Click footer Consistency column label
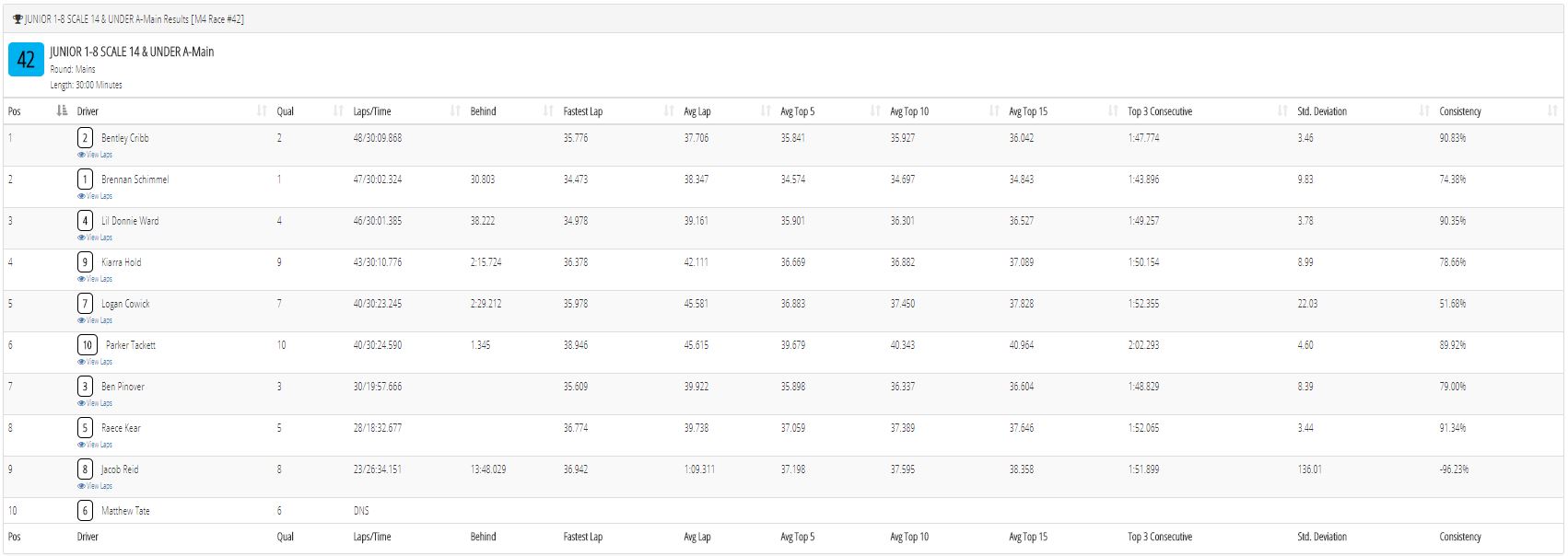This screenshot has width=1568, height=556. 1460,537
